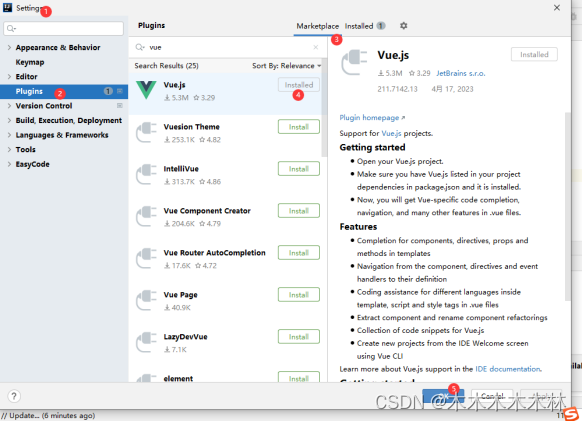Screen dimensions: 582x421
Task: Expand the Editor settings node
Action: 9,76
